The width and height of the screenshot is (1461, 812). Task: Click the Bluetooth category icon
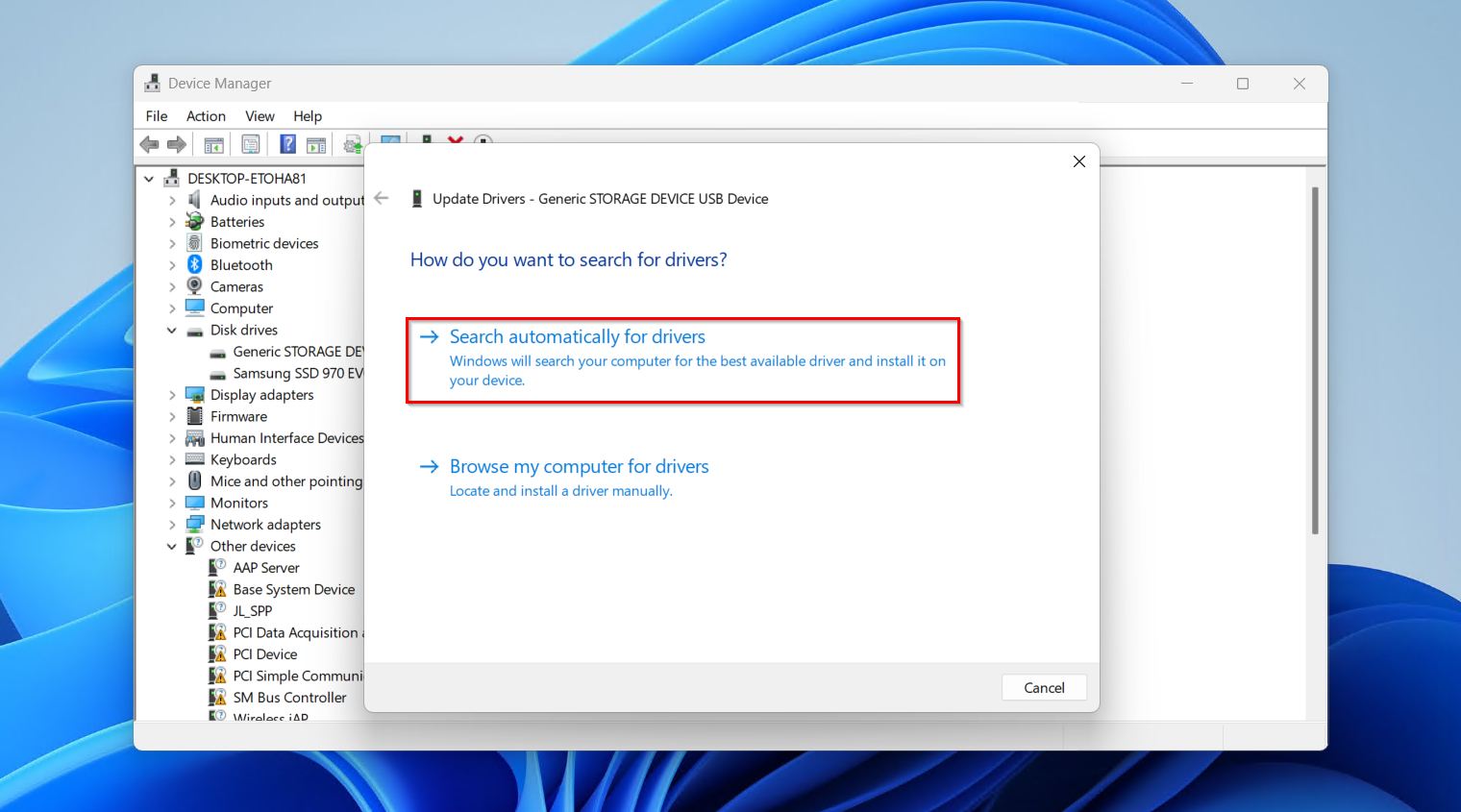195,265
